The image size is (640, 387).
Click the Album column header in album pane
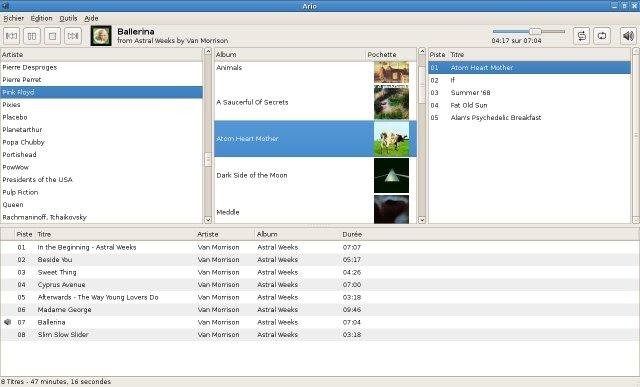click(x=290, y=54)
